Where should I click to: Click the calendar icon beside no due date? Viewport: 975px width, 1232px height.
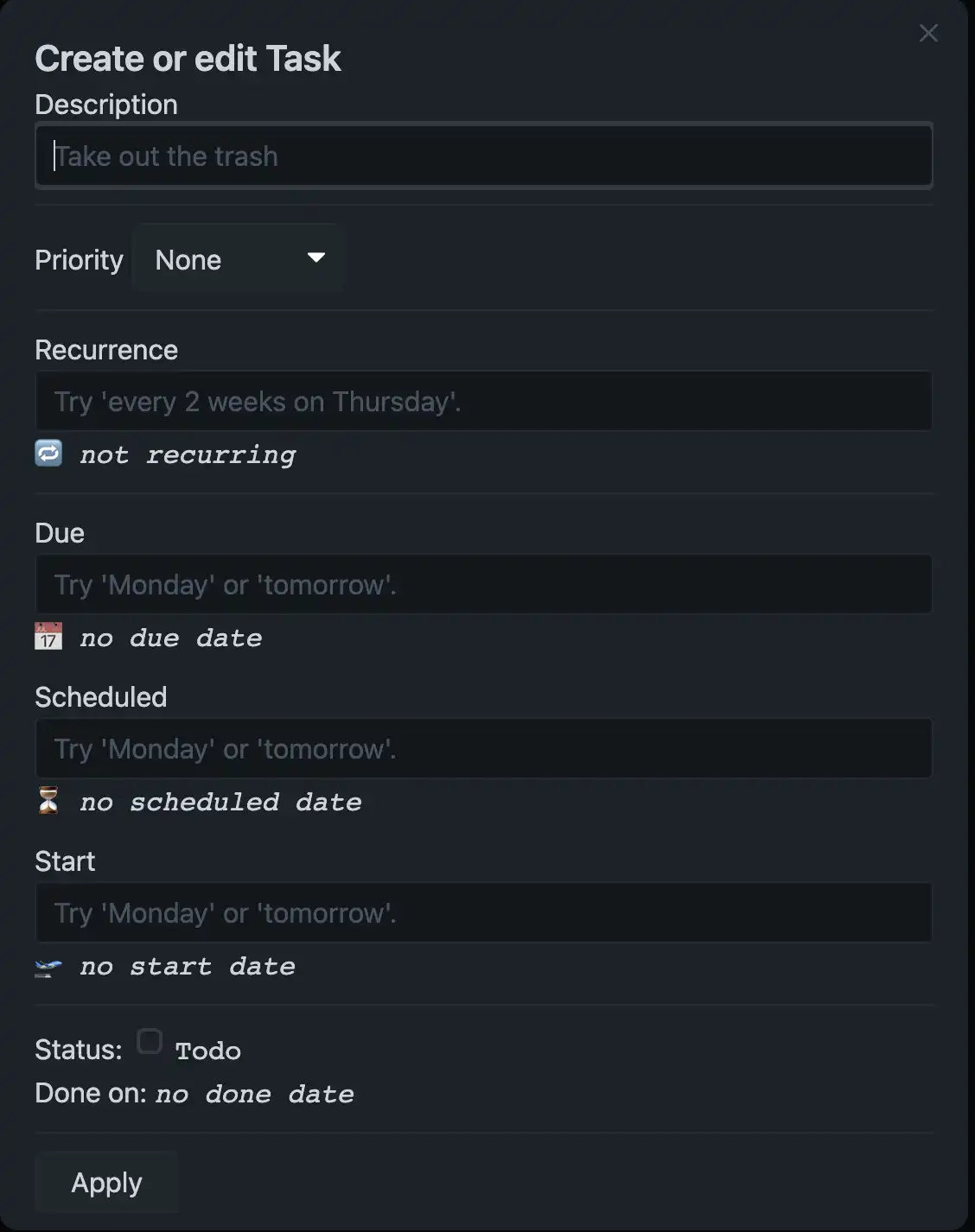(x=48, y=637)
